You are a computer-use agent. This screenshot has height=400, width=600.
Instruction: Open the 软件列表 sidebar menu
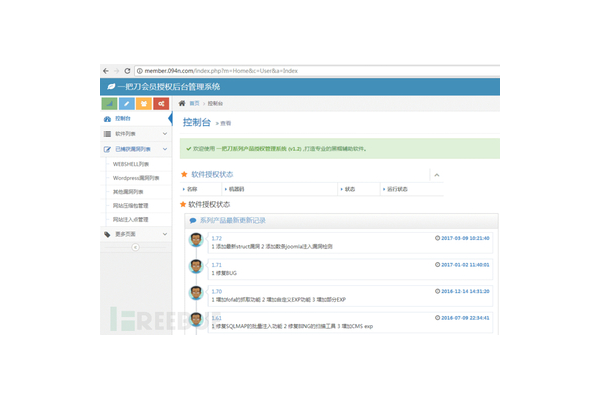[136, 134]
